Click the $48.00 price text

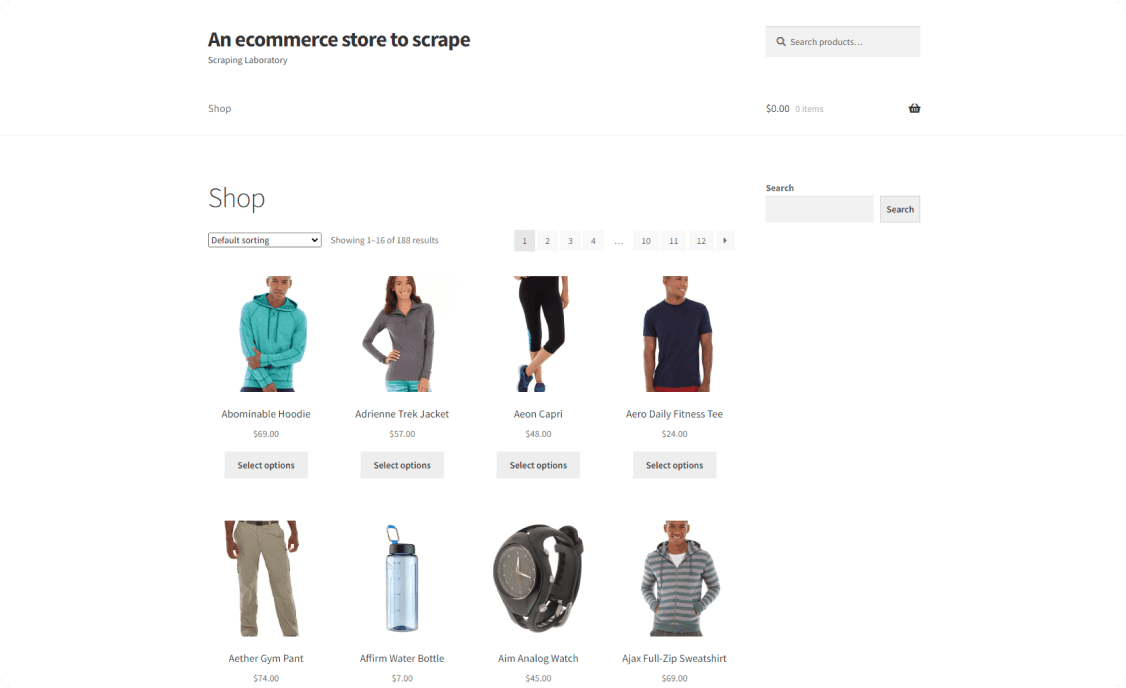[x=538, y=434]
